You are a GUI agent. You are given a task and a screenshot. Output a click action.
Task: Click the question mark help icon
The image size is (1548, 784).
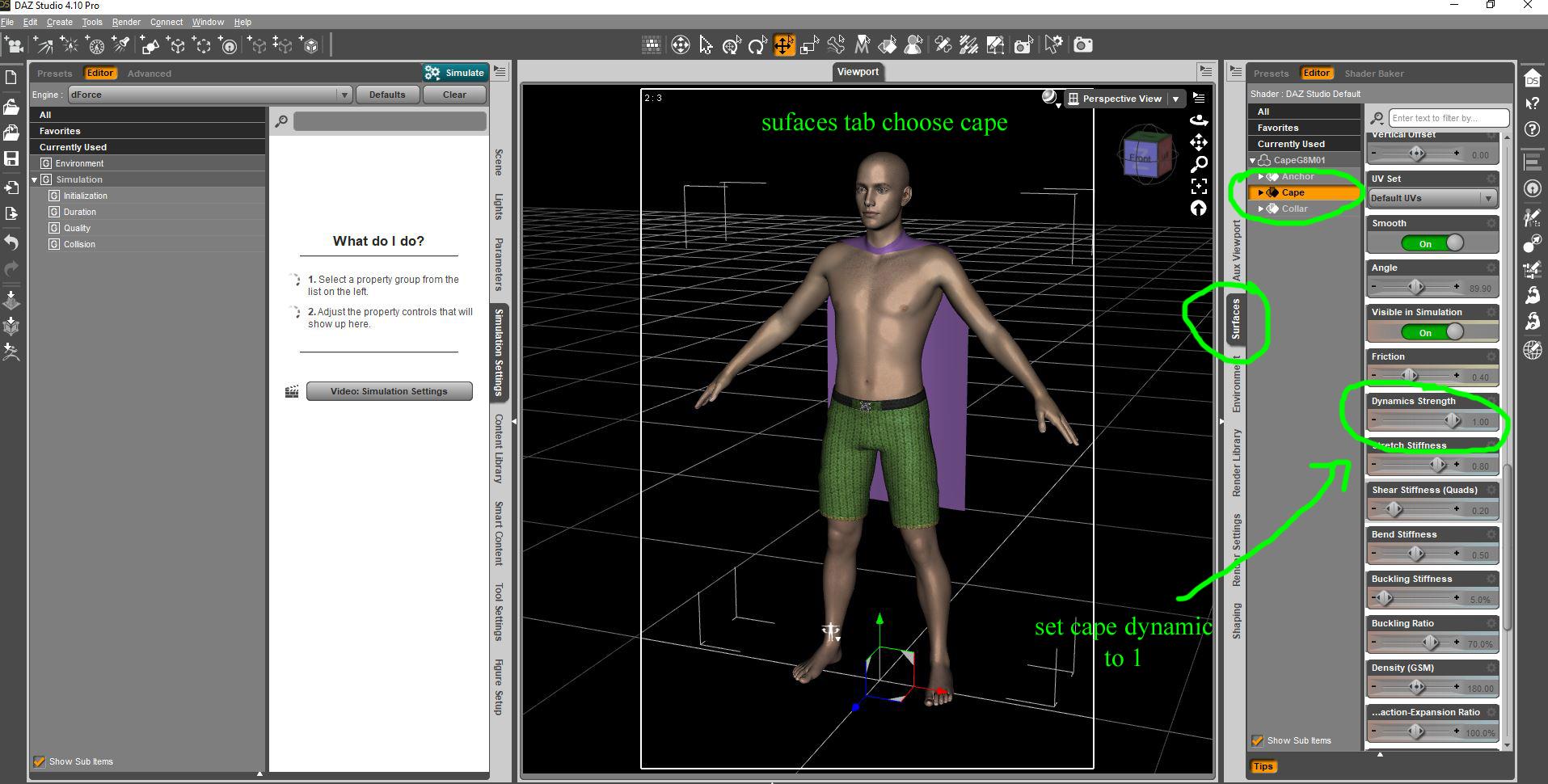pyautogui.click(x=1532, y=129)
